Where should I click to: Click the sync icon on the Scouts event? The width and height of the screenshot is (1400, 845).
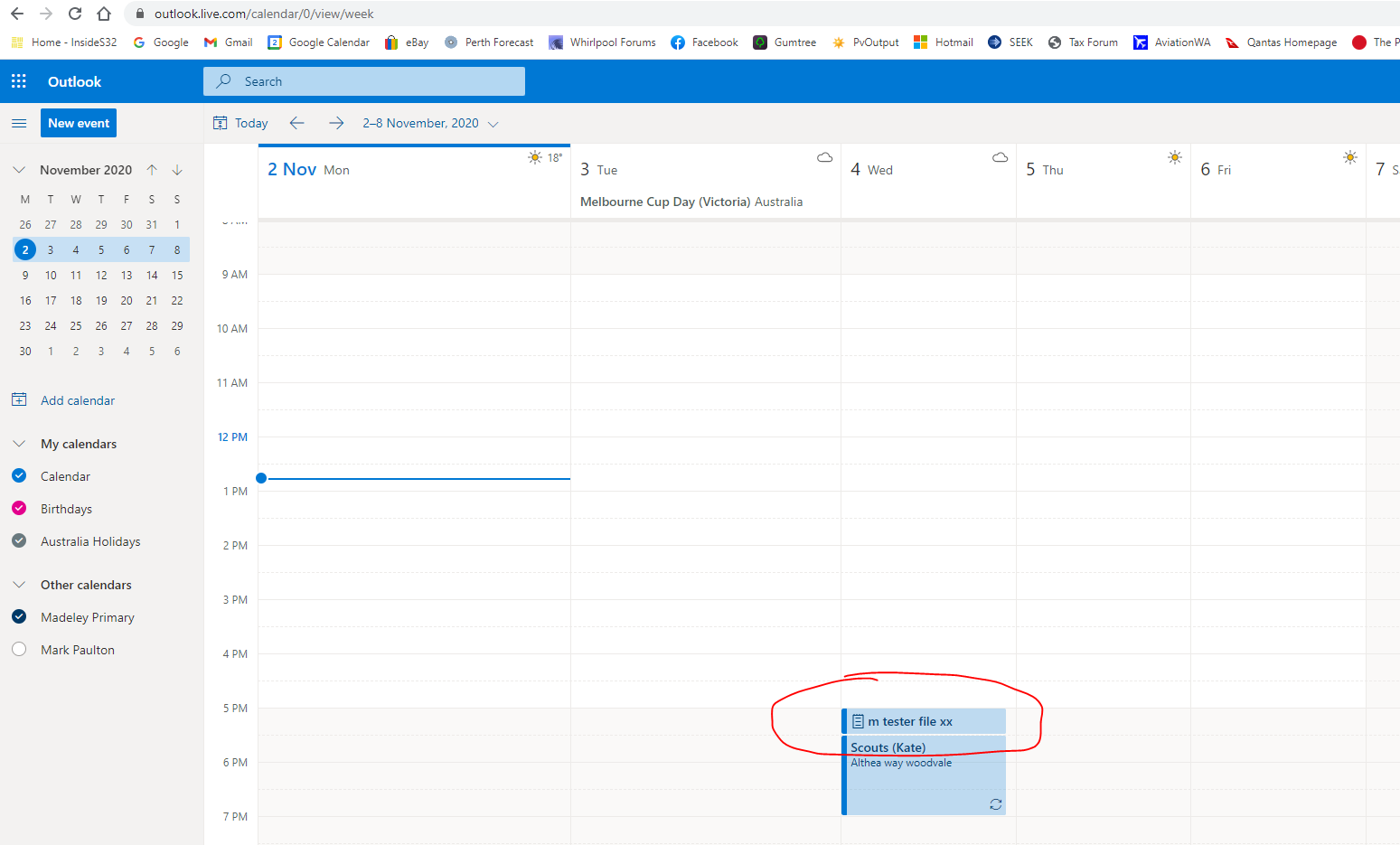pyautogui.click(x=995, y=804)
